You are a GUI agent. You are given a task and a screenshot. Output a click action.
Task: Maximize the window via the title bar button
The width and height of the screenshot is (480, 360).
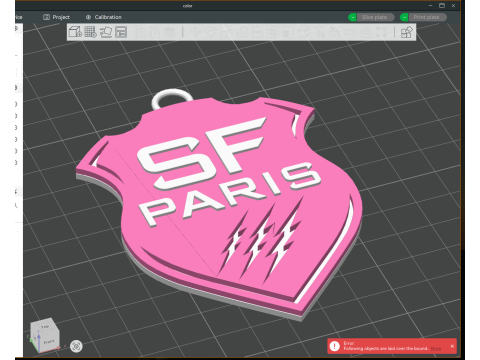442,6
